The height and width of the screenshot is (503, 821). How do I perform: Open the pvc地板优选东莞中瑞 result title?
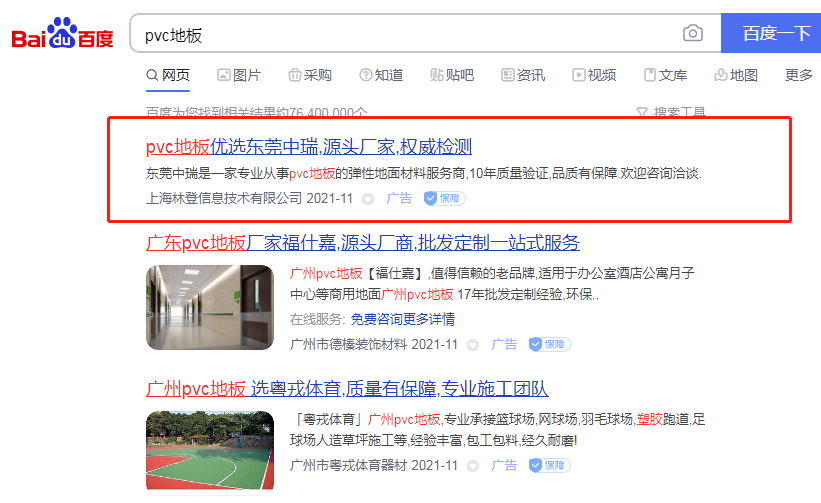309,147
